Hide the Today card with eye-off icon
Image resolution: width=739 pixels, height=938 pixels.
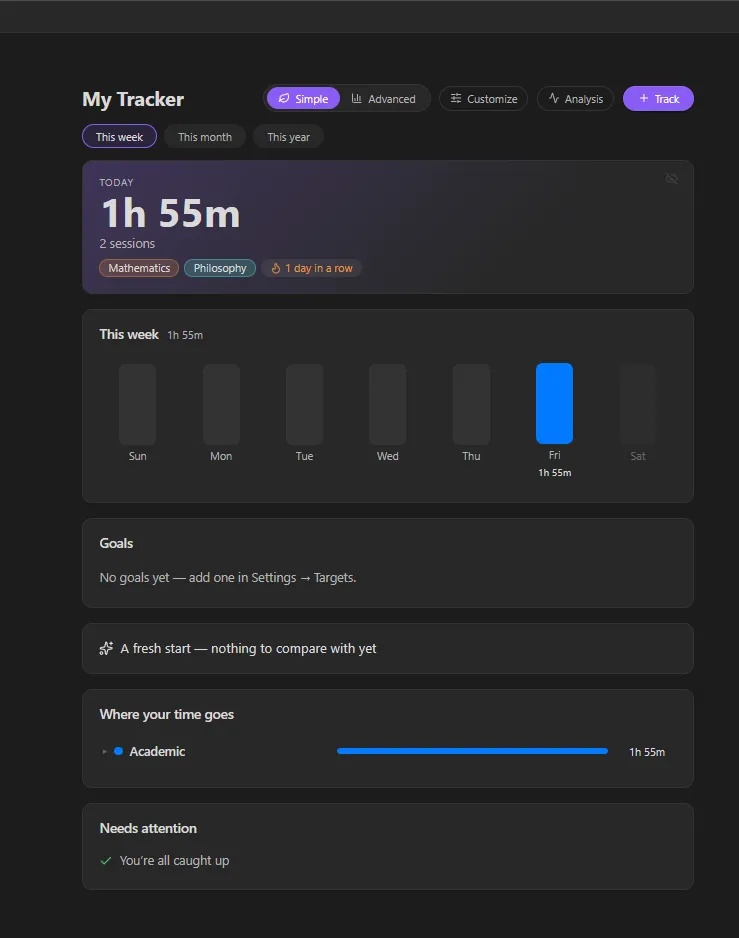coord(671,179)
